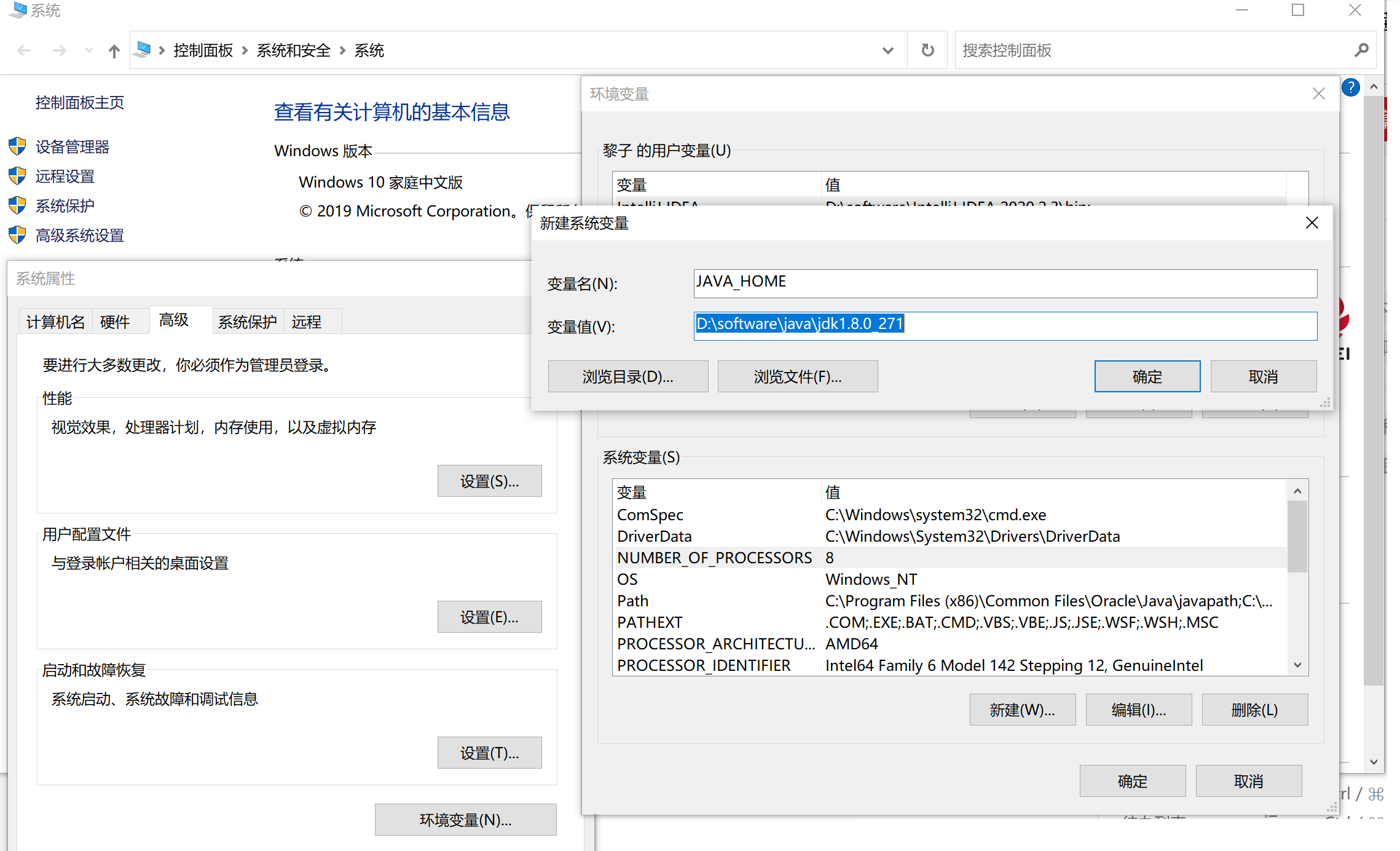Screen dimensions: 1400x851
Task: Open the blue help question icon
Action: pyautogui.click(x=1350, y=88)
